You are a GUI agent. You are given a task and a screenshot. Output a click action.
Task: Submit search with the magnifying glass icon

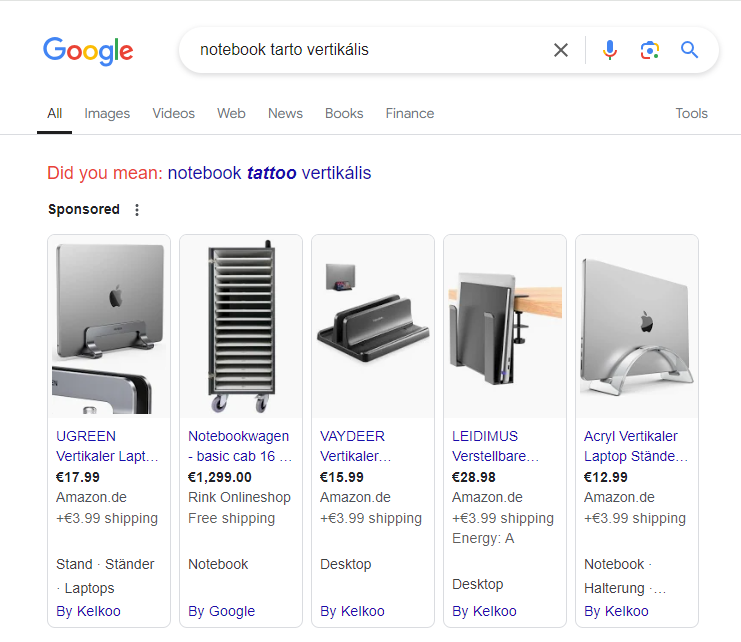click(689, 50)
